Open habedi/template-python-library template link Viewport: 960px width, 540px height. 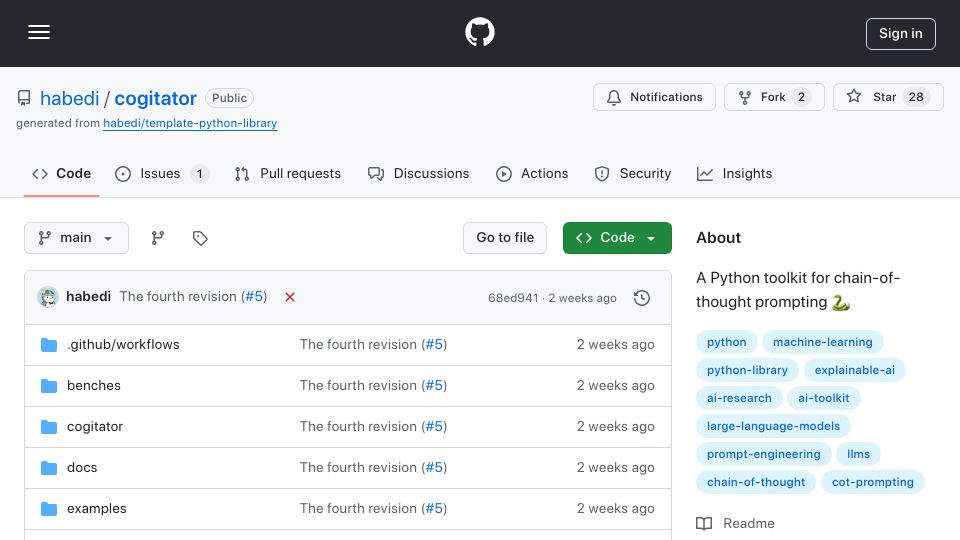click(x=190, y=123)
